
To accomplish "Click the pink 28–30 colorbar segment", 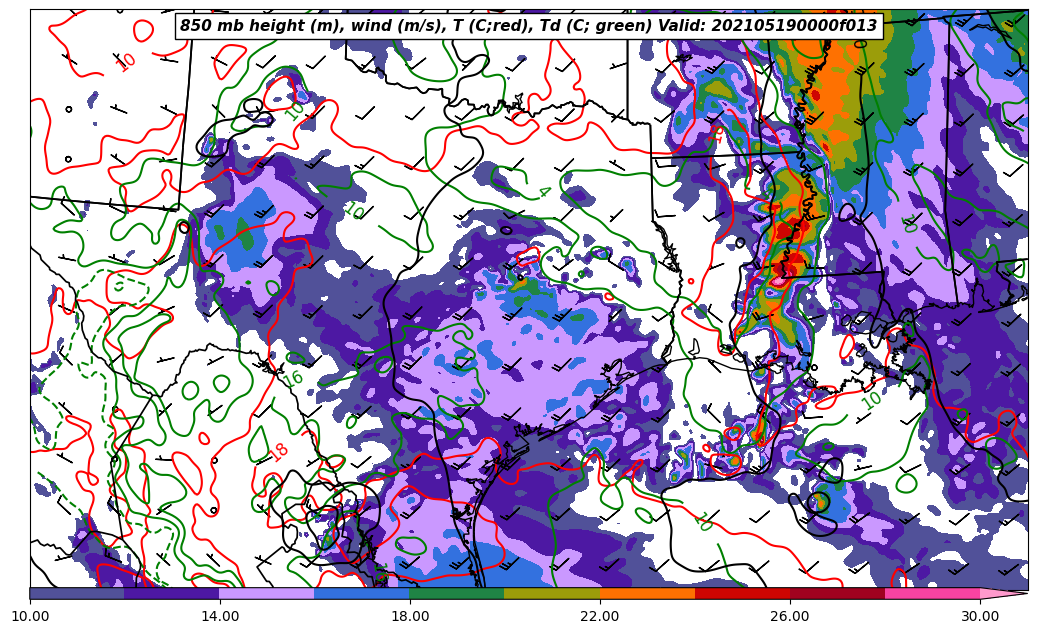I will tap(932, 593).
